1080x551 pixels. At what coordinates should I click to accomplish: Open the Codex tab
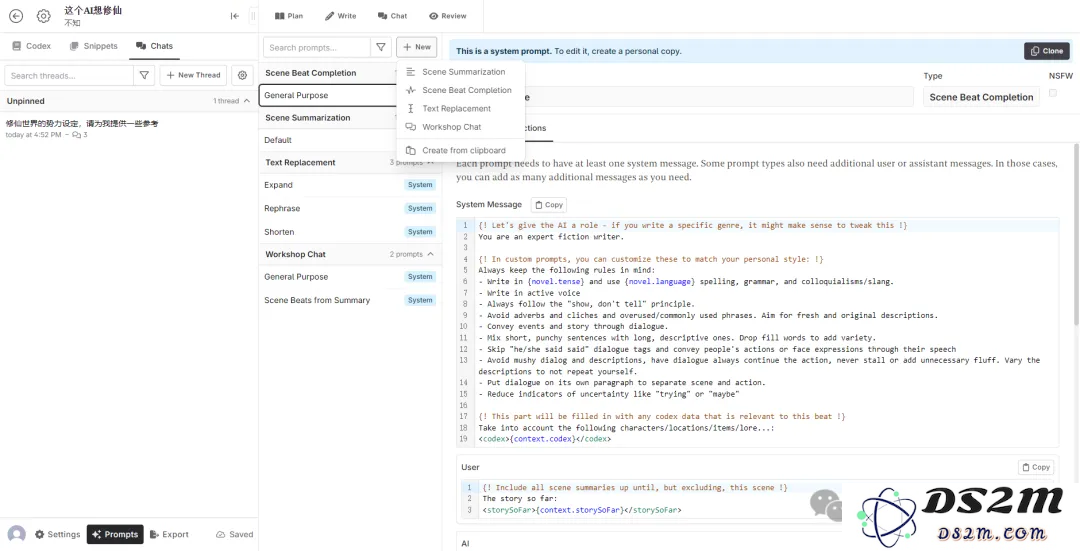tap(32, 46)
